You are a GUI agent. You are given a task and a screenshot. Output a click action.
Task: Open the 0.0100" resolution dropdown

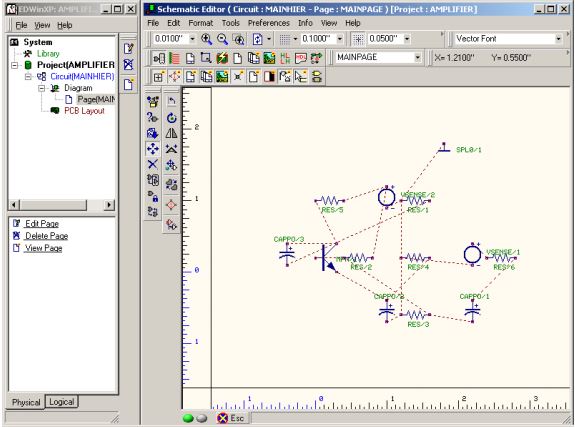[192, 39]
